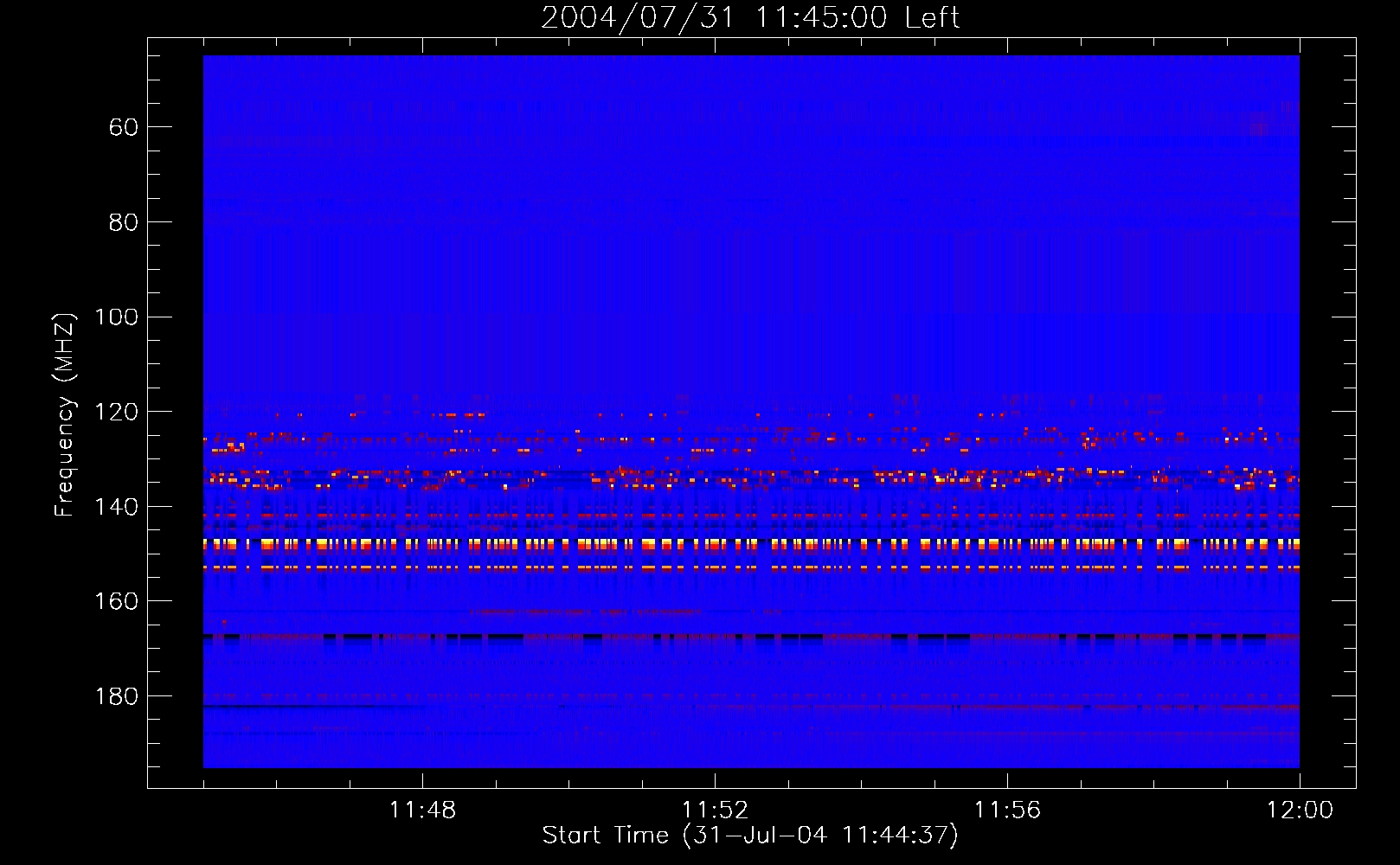Viewport: 1400px width, 865px height.
Task: Select the 140 frequency tick label
Action: pos(117,508)
